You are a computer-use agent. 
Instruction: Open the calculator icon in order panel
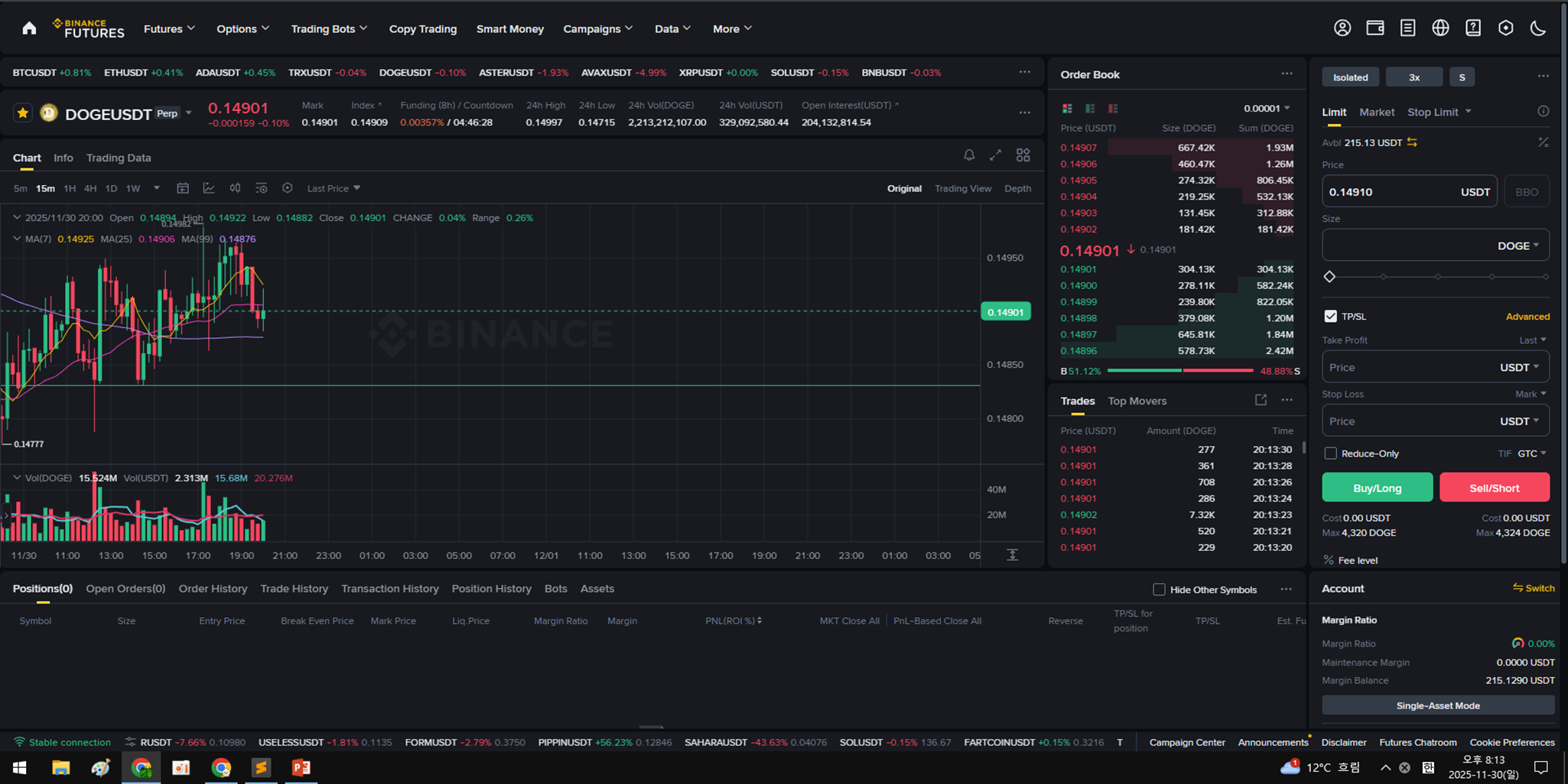click(1544, 142)
